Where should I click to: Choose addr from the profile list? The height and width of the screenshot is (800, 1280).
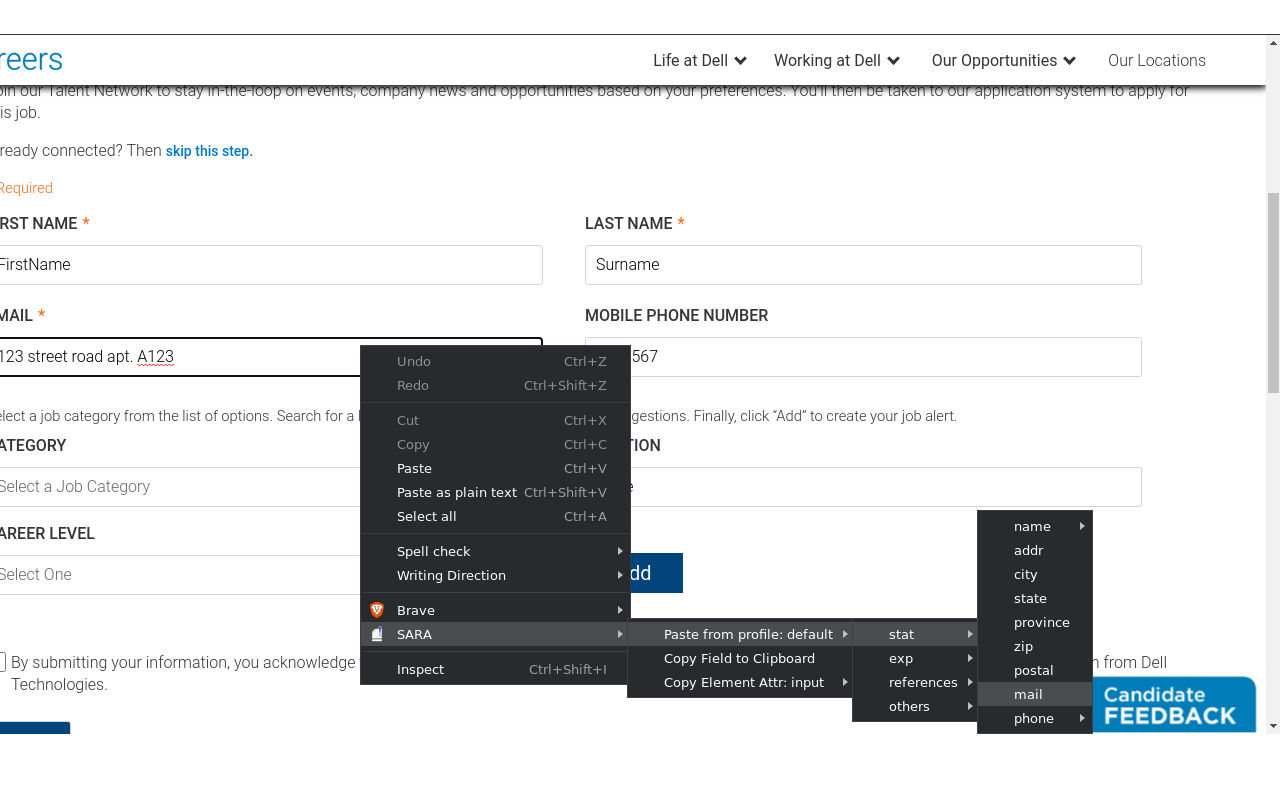(x=1034, y=550)
